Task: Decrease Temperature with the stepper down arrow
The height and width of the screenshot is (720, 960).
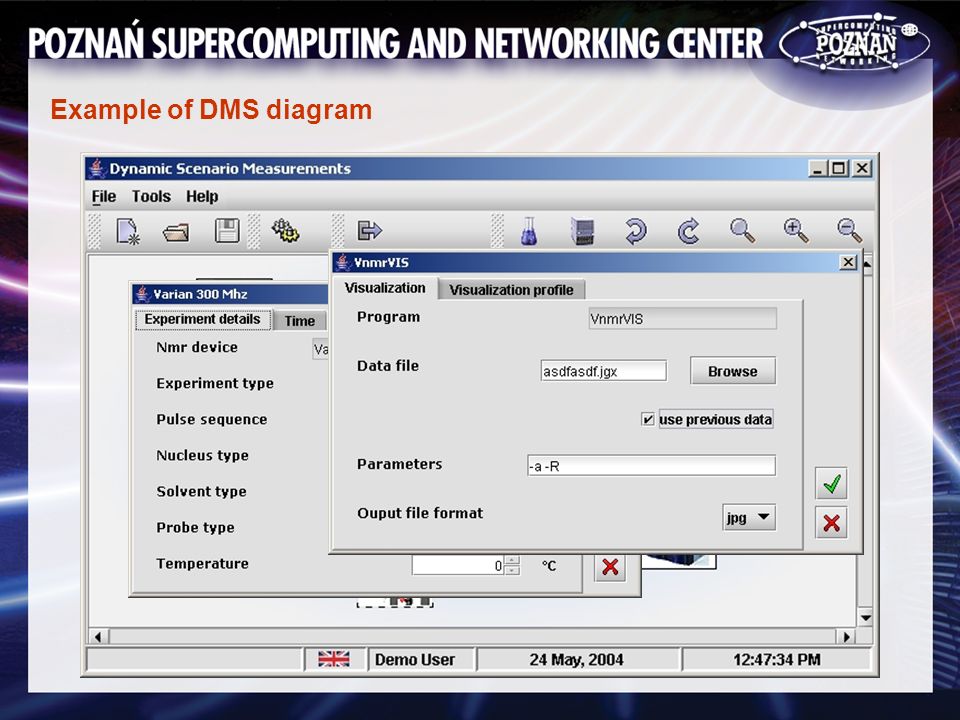Action: 513,570
